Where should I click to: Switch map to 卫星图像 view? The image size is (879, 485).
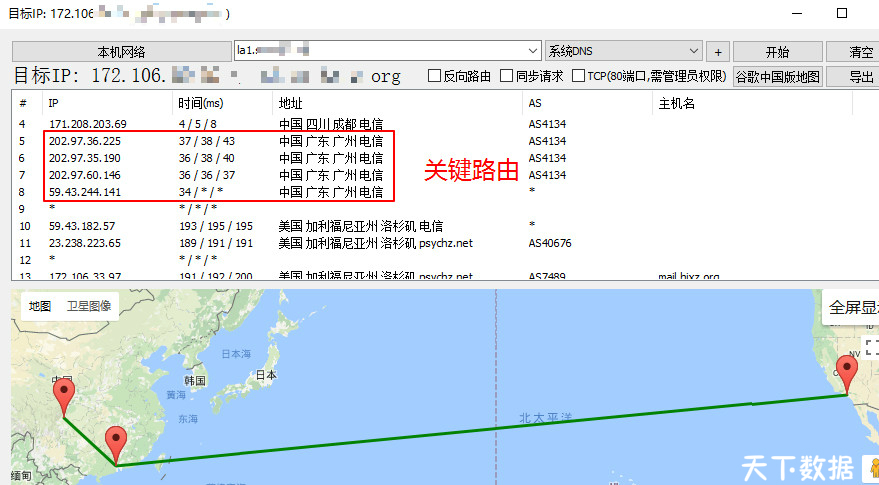click(x=88, y=306)
